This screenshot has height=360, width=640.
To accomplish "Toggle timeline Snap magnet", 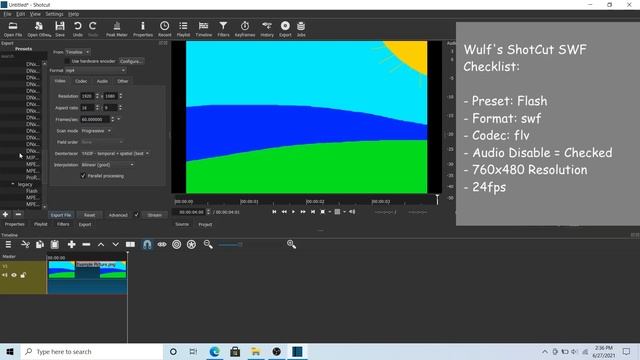I will [147, 244].
